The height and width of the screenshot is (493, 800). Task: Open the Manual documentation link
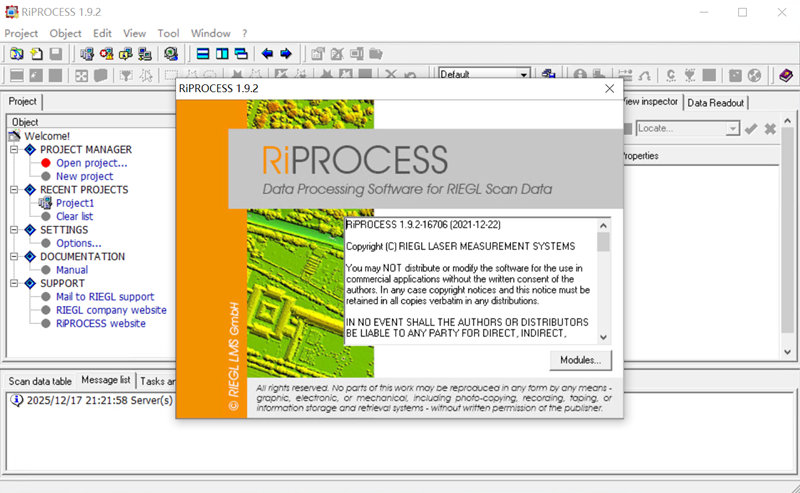(72, 269)
